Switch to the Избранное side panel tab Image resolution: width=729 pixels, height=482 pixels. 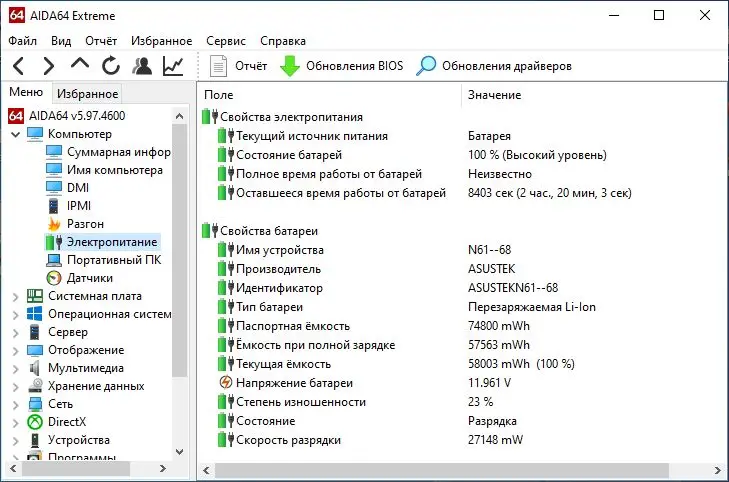coord(87,93)
